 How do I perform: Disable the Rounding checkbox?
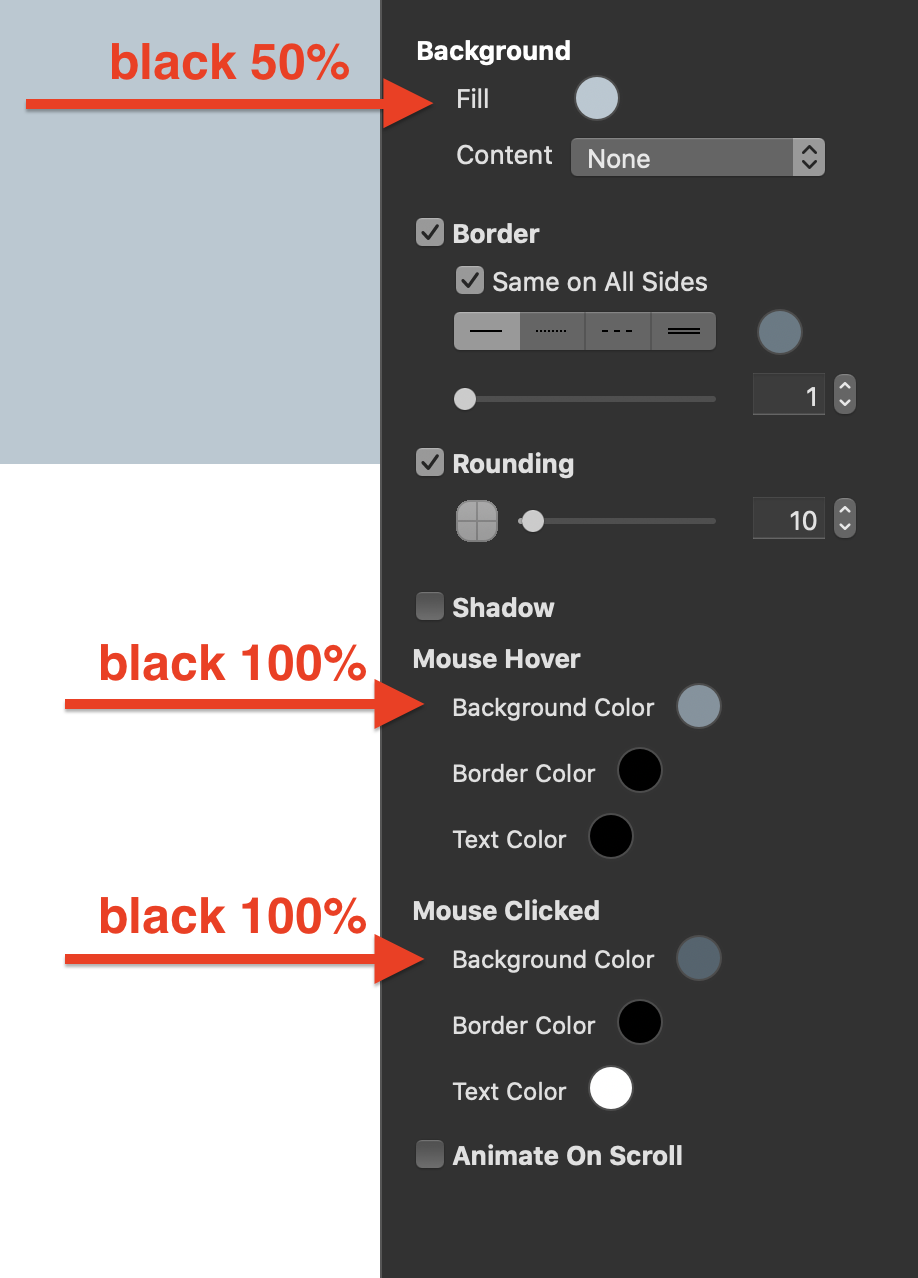tap(430, 463)
